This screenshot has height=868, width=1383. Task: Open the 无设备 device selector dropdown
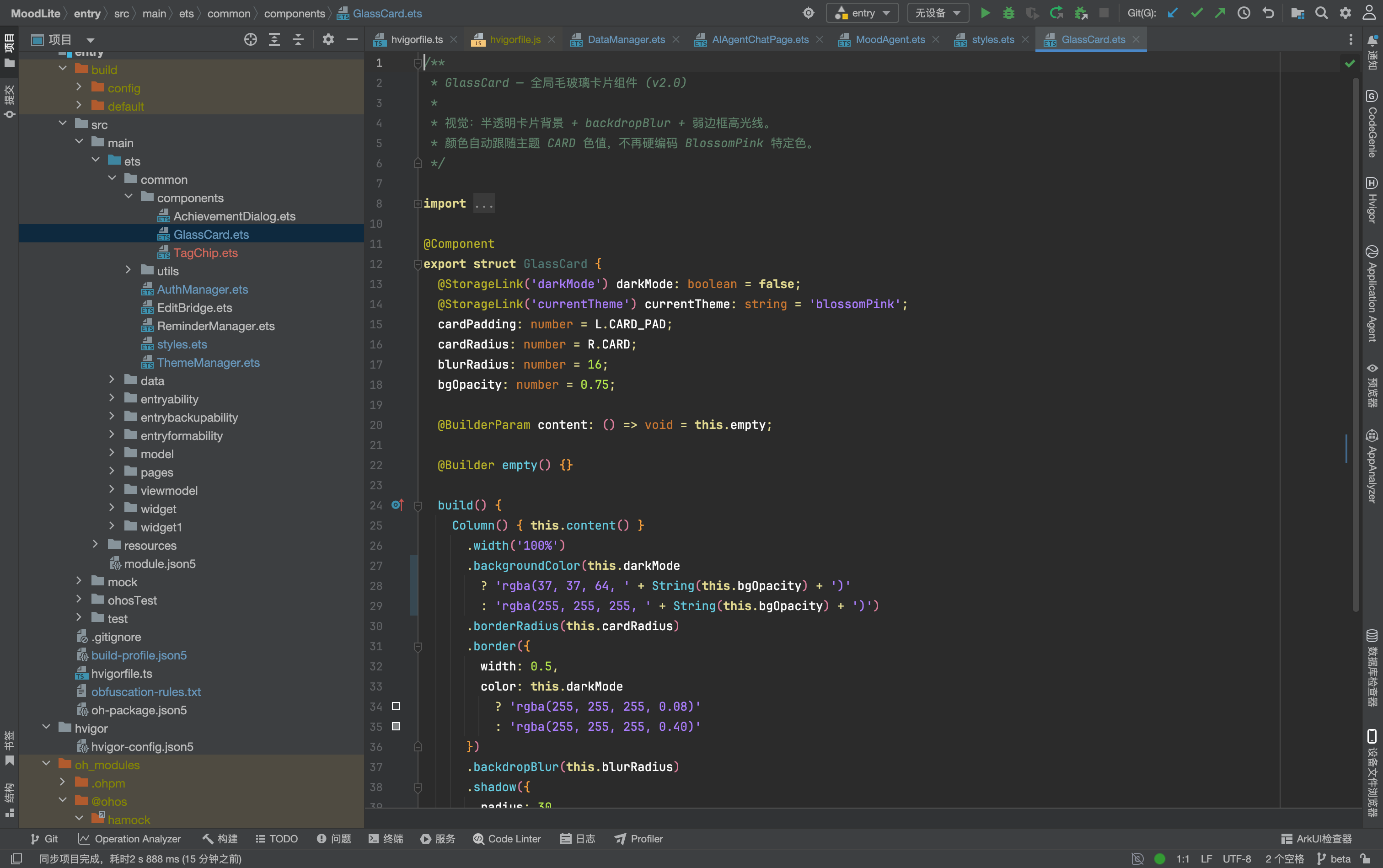[x=938, y=13]
